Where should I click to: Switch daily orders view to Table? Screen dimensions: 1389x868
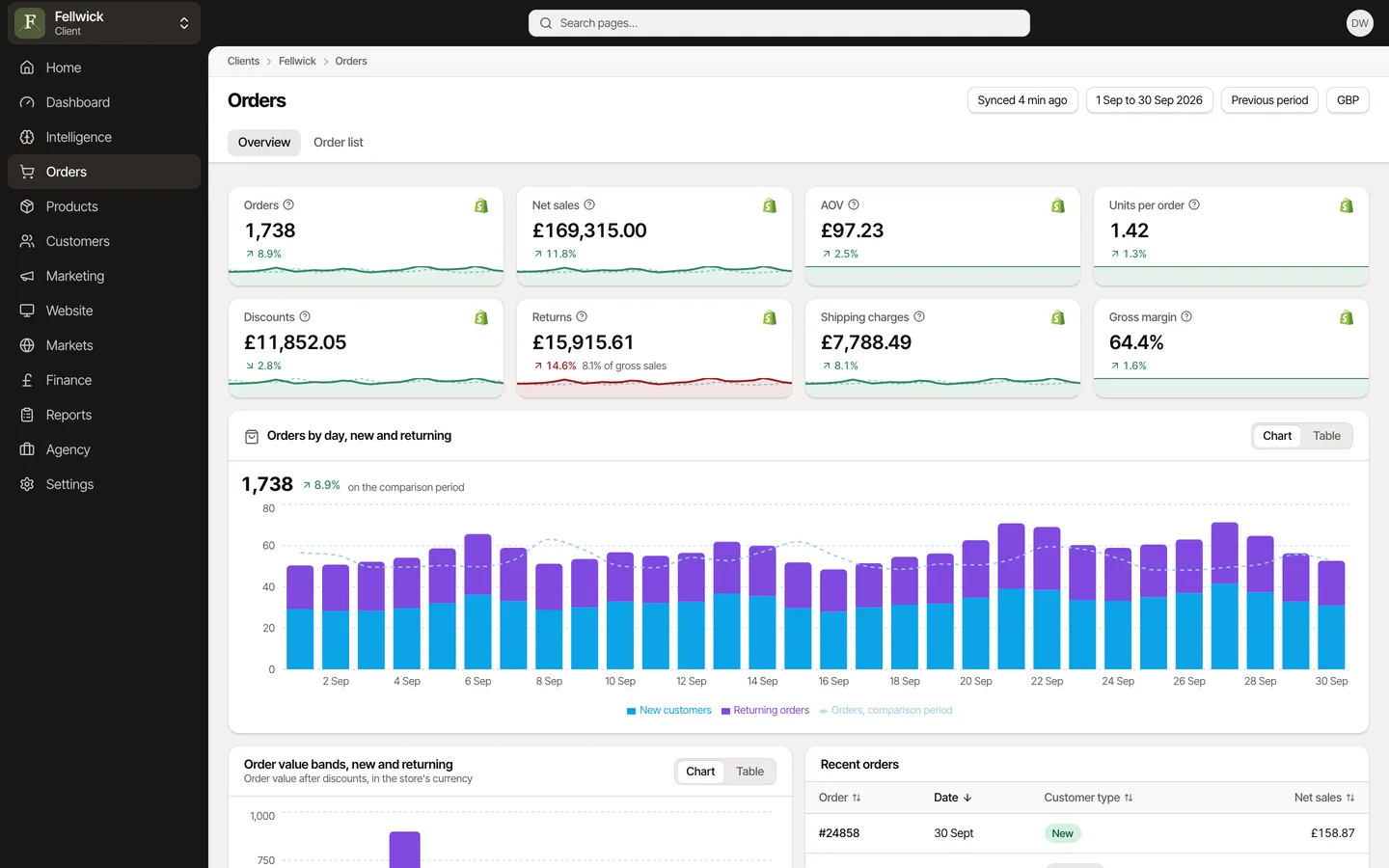pyautogui.click(x=1326, y=436)
